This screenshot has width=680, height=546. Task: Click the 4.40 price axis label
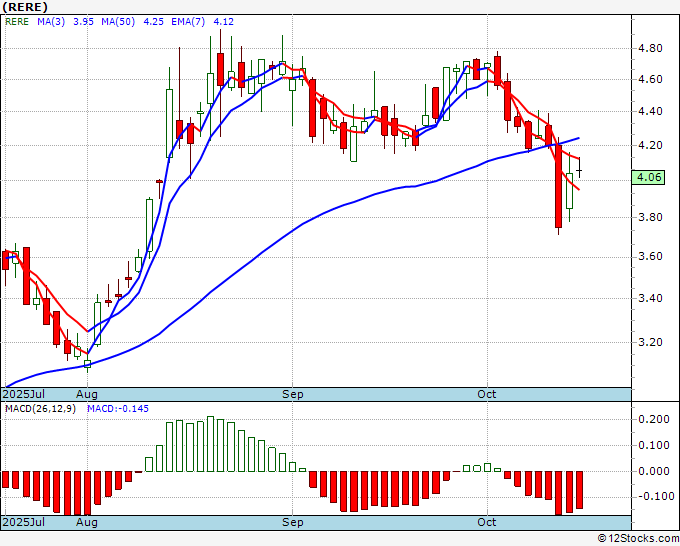(x=650, y=111)
